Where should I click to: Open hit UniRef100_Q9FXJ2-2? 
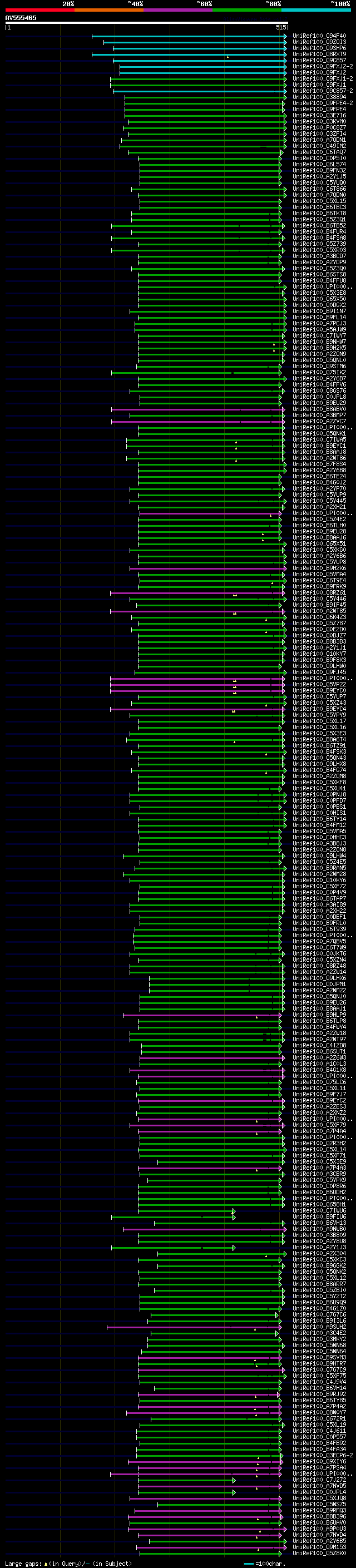pos(323,67)
